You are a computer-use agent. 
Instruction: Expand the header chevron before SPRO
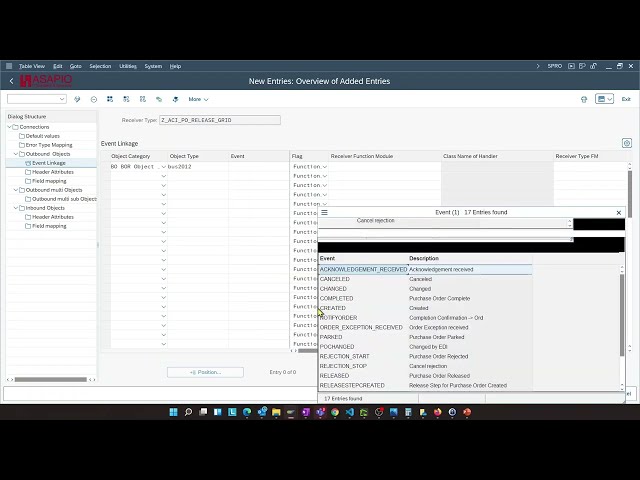(538, 66)
